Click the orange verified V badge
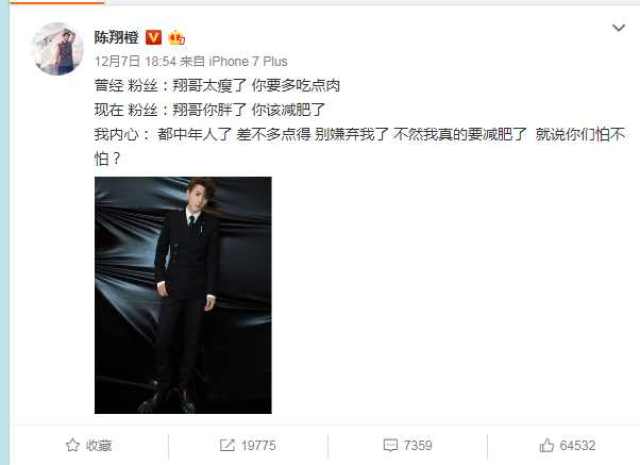The width and height of the screenshot is (640, 465). (x=153, y=38)
